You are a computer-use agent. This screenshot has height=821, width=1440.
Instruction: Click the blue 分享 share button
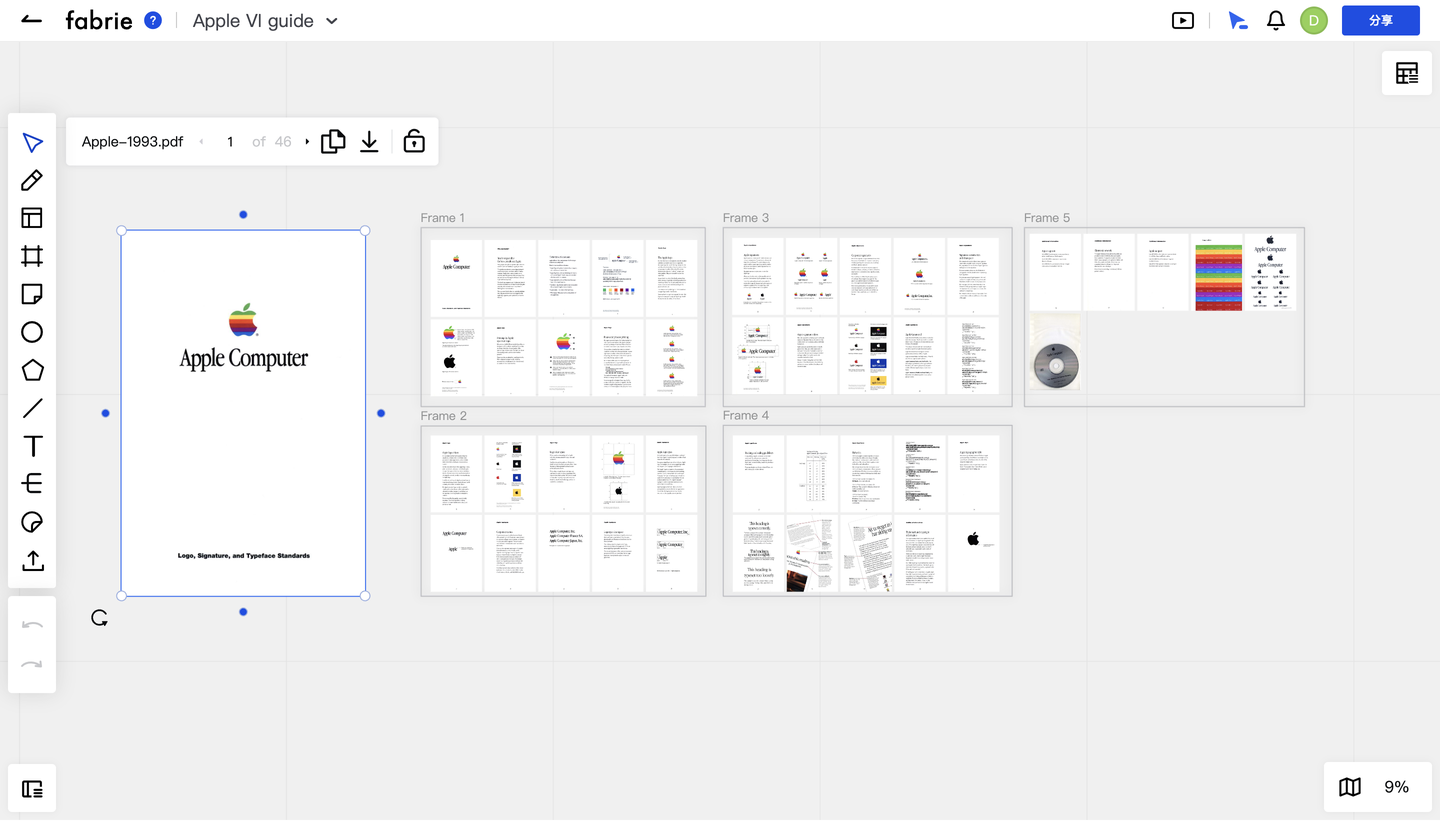click(x=1381, y=20)
